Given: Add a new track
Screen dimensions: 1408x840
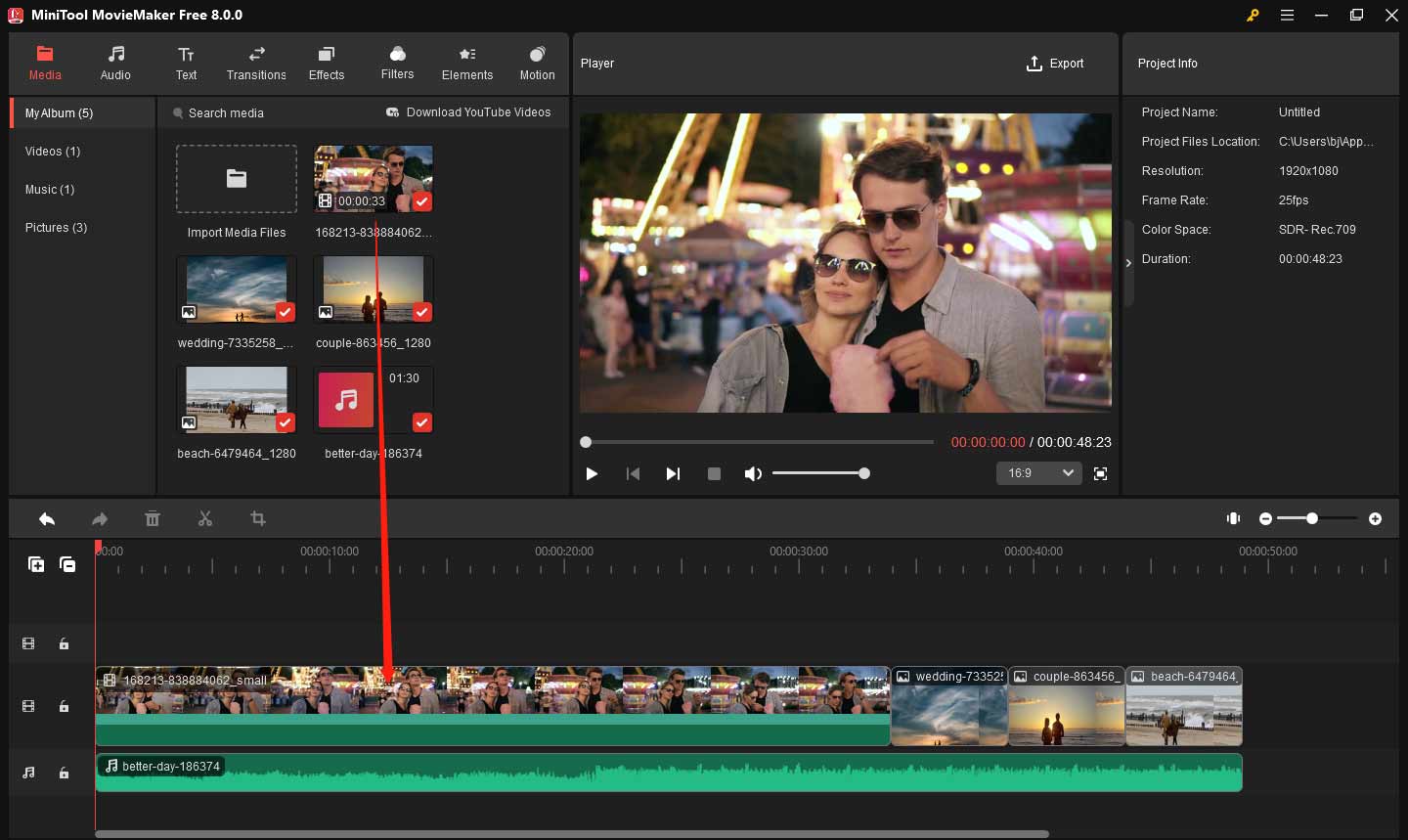Looking at the screenshot, I should tap(36, 564).
